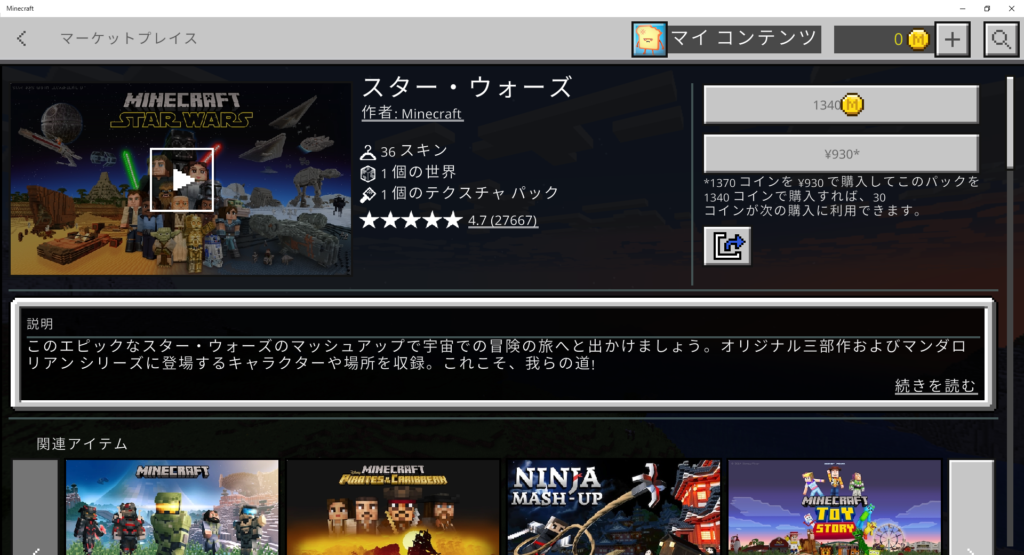Click 続きを読む to read more
The width and height of the screenshot is (1024, 555).
pos(935,386)
